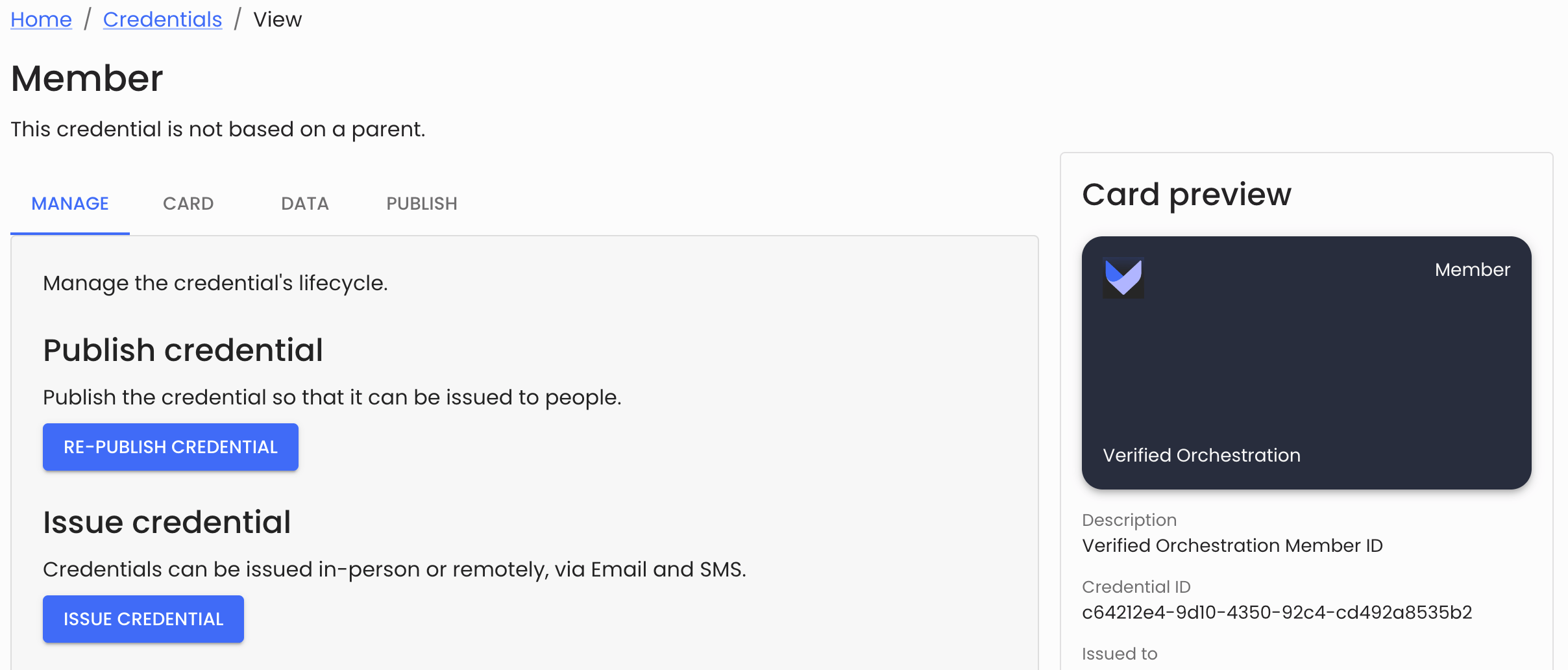Switch to the CARD tab
Image resolution: width=1568 pixels, height=670 pixels.
tap(188, 203)
